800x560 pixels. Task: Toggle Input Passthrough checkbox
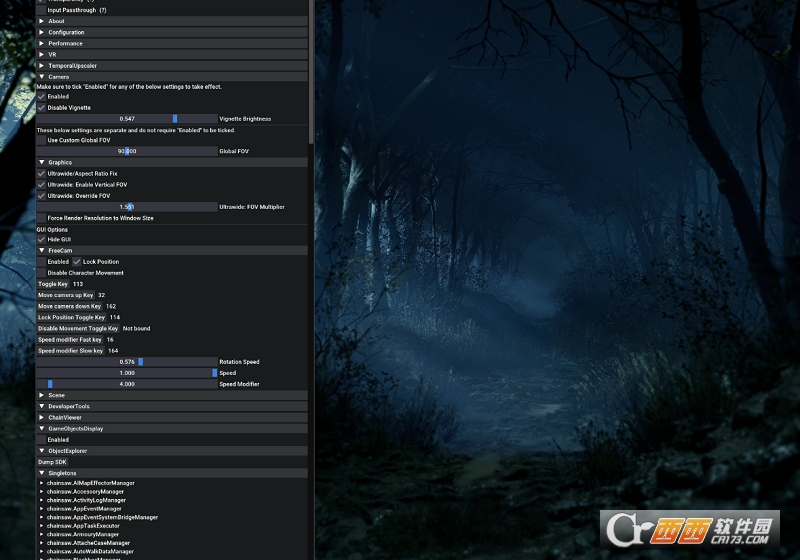(41, 10)
